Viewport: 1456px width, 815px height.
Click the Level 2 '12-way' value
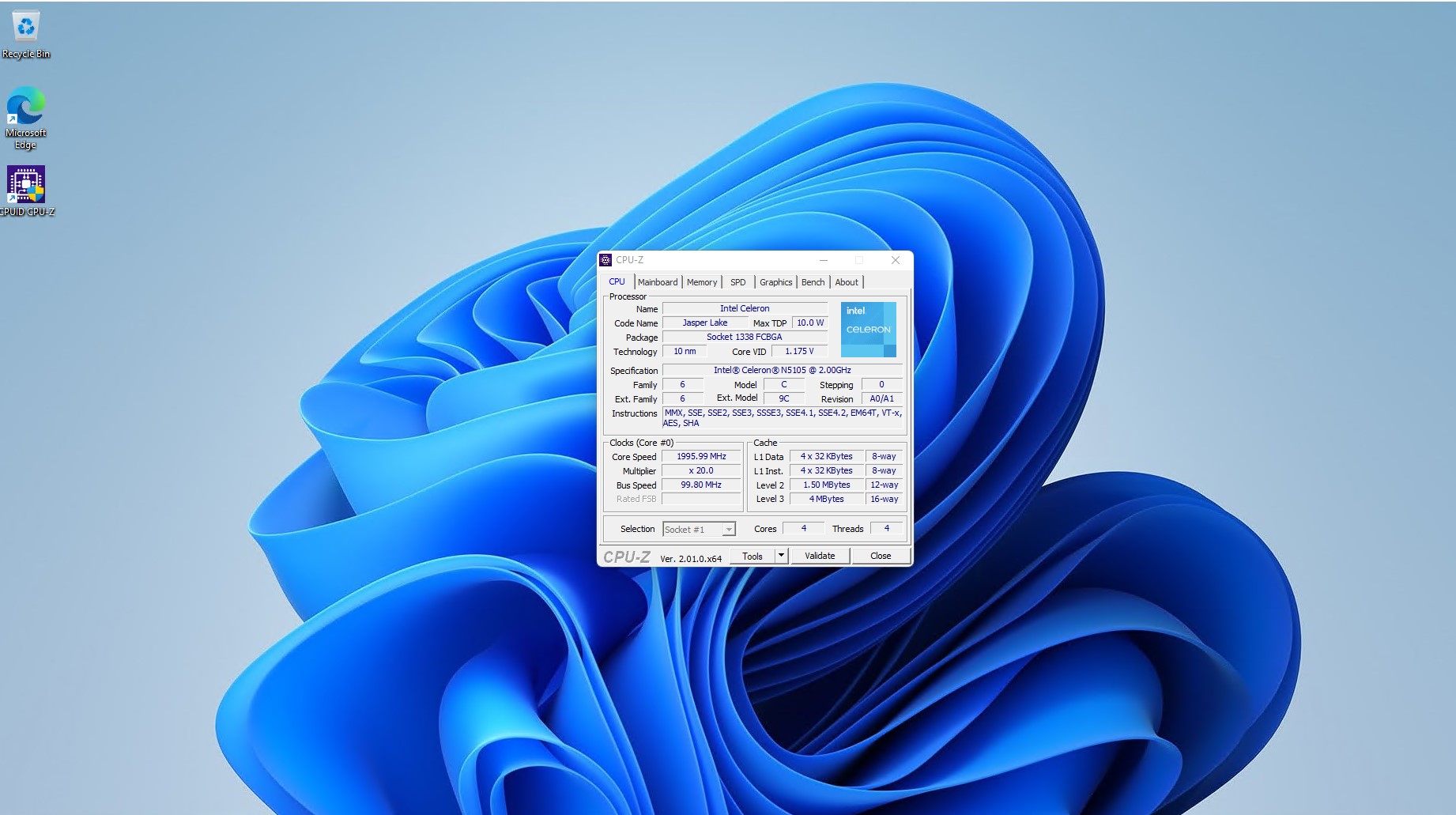click(x=884, y=485)
